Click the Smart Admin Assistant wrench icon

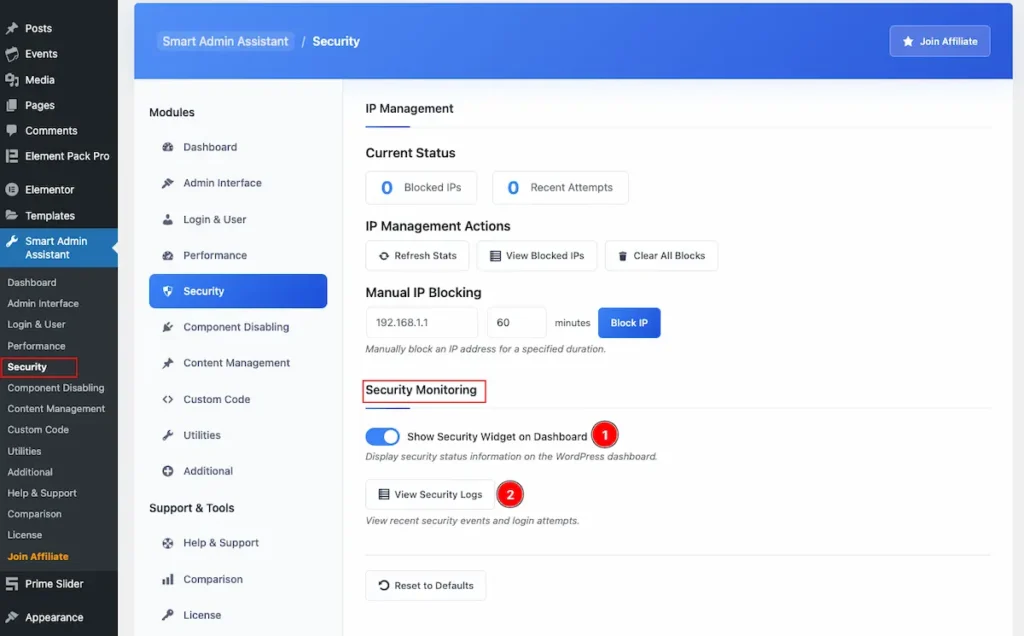point(12,241)
